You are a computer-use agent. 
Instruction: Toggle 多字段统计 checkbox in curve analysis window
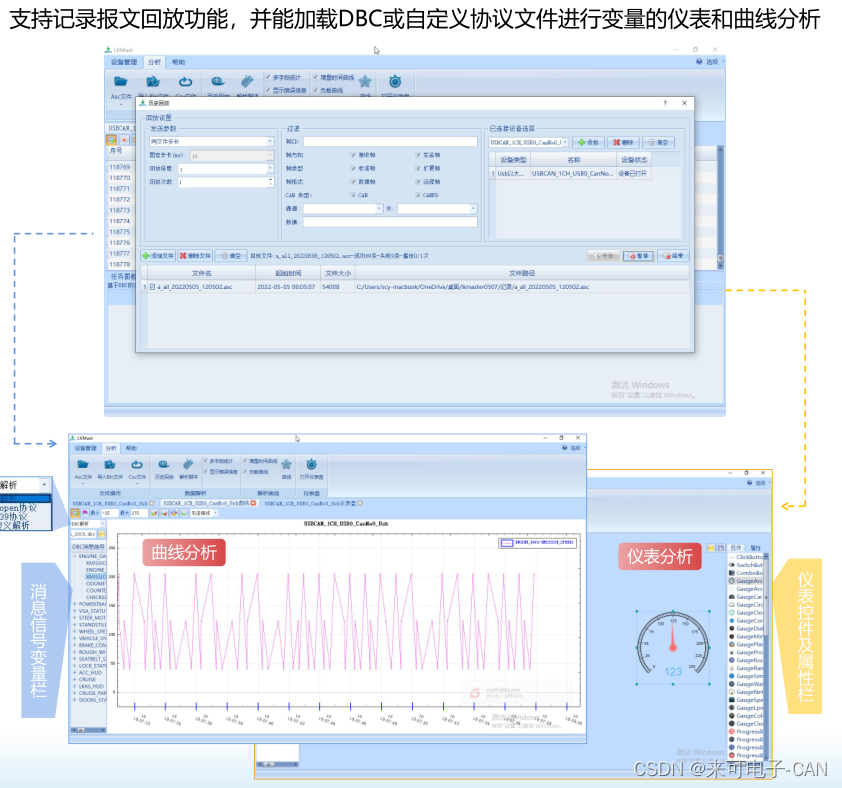[x=206, y=461]
